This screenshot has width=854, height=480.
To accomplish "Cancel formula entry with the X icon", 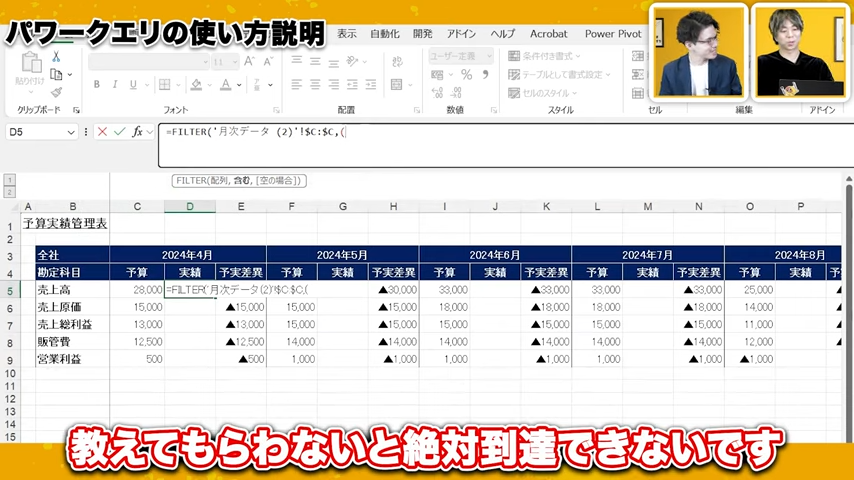I will coord(102,132).
